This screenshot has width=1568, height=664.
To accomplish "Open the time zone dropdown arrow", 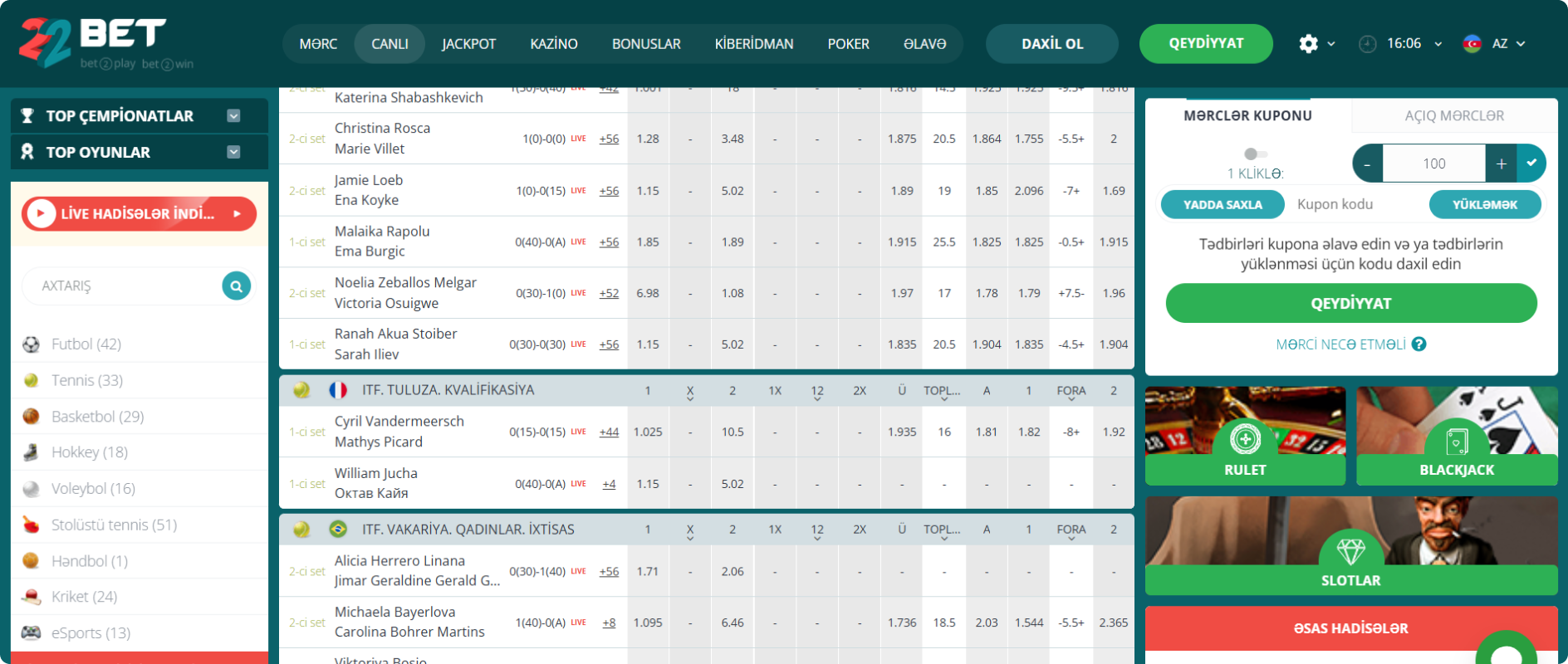I will 1438,44.
